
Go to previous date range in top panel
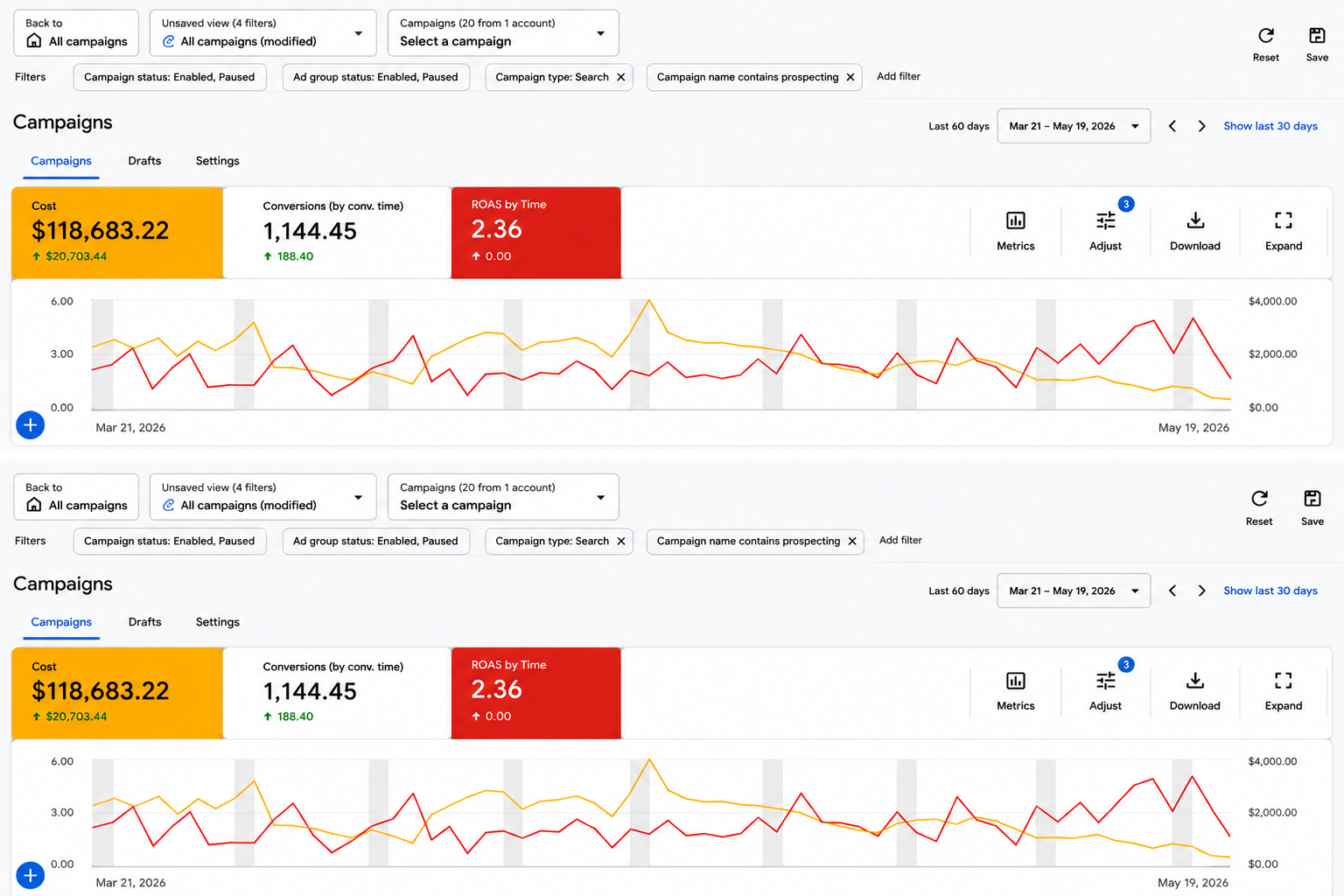pyautogui.click(x=1172, y=126)
